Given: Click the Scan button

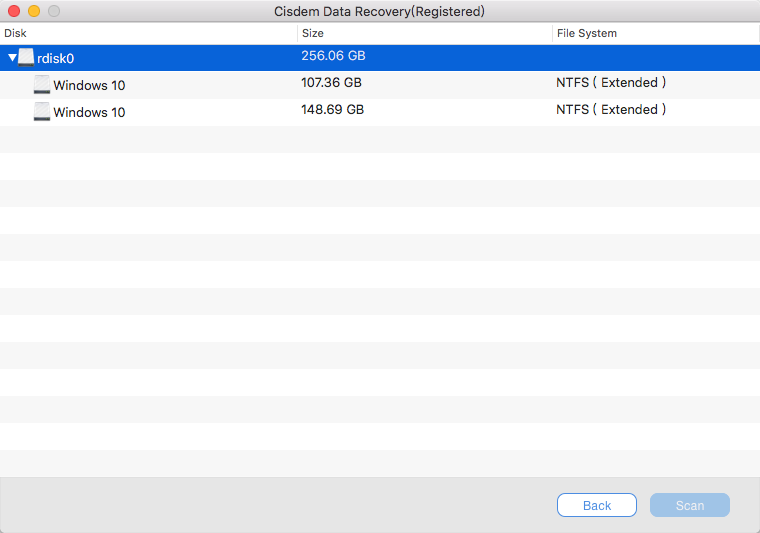Looking at the screenshot, I should coord(690,505).
